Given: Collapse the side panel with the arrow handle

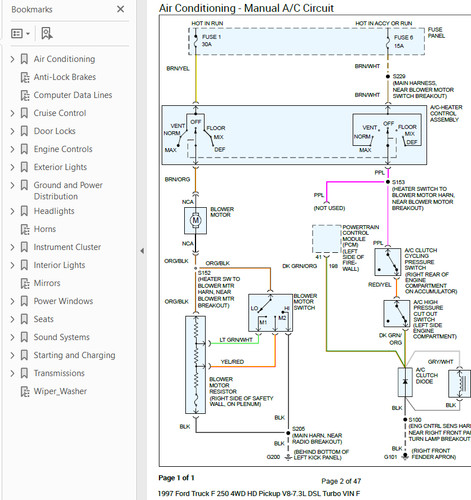Looking at the screenshot, I should pyautogui.click(x=142, y=251).
